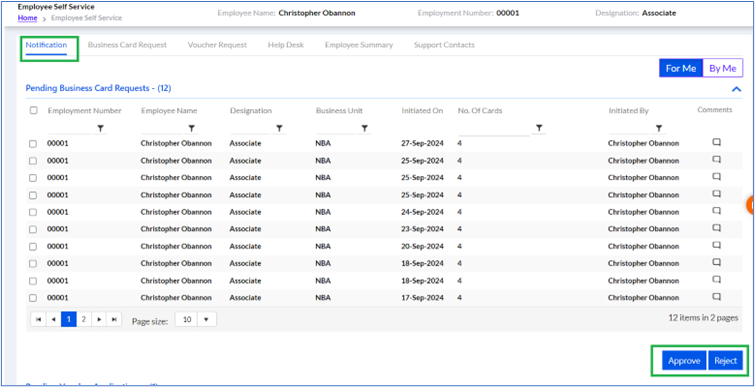Open the Help Desk tab
Image resolution: width=755 pixels, height=387 pixels.
[x=286, y=45]
